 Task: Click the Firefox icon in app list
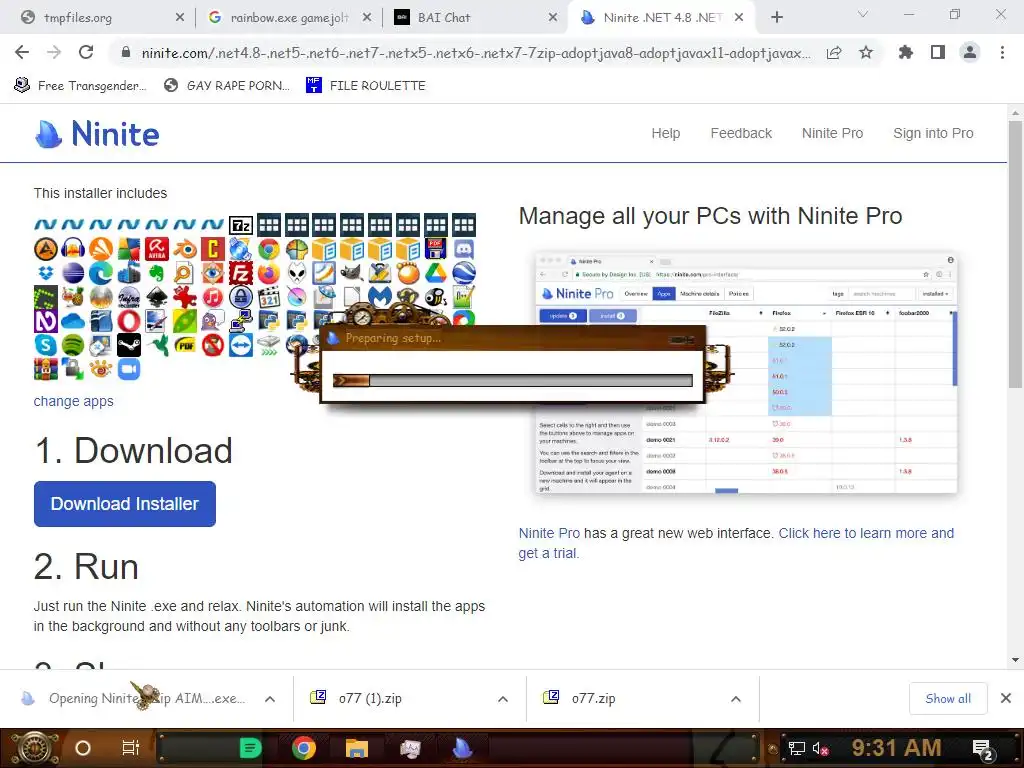pos(268,273)
